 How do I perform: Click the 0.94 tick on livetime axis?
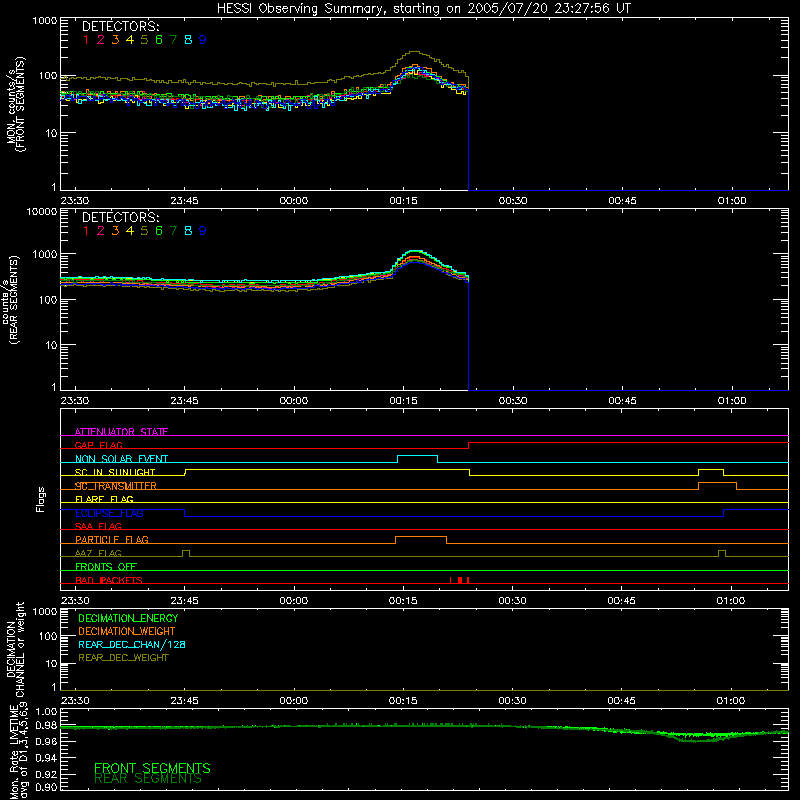46,758
